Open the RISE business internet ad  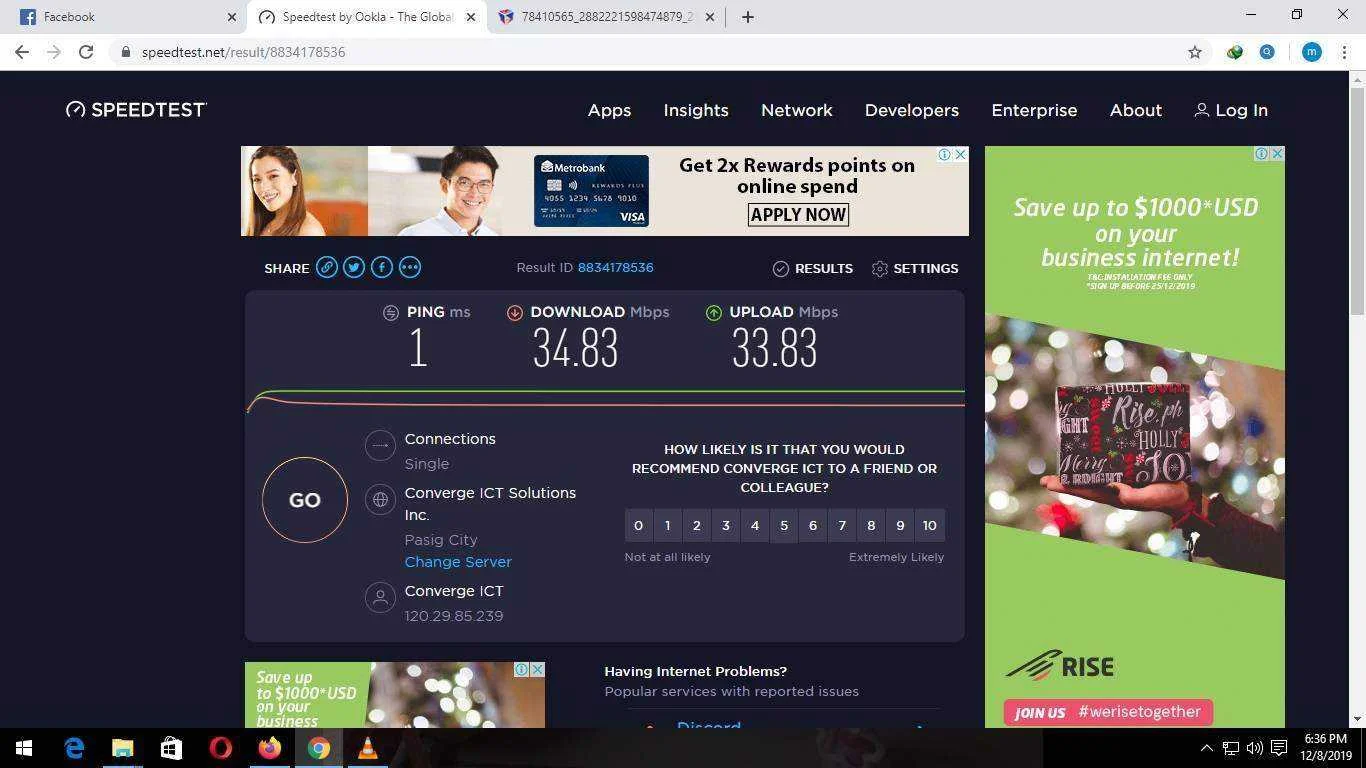[x=1135, y=437]
